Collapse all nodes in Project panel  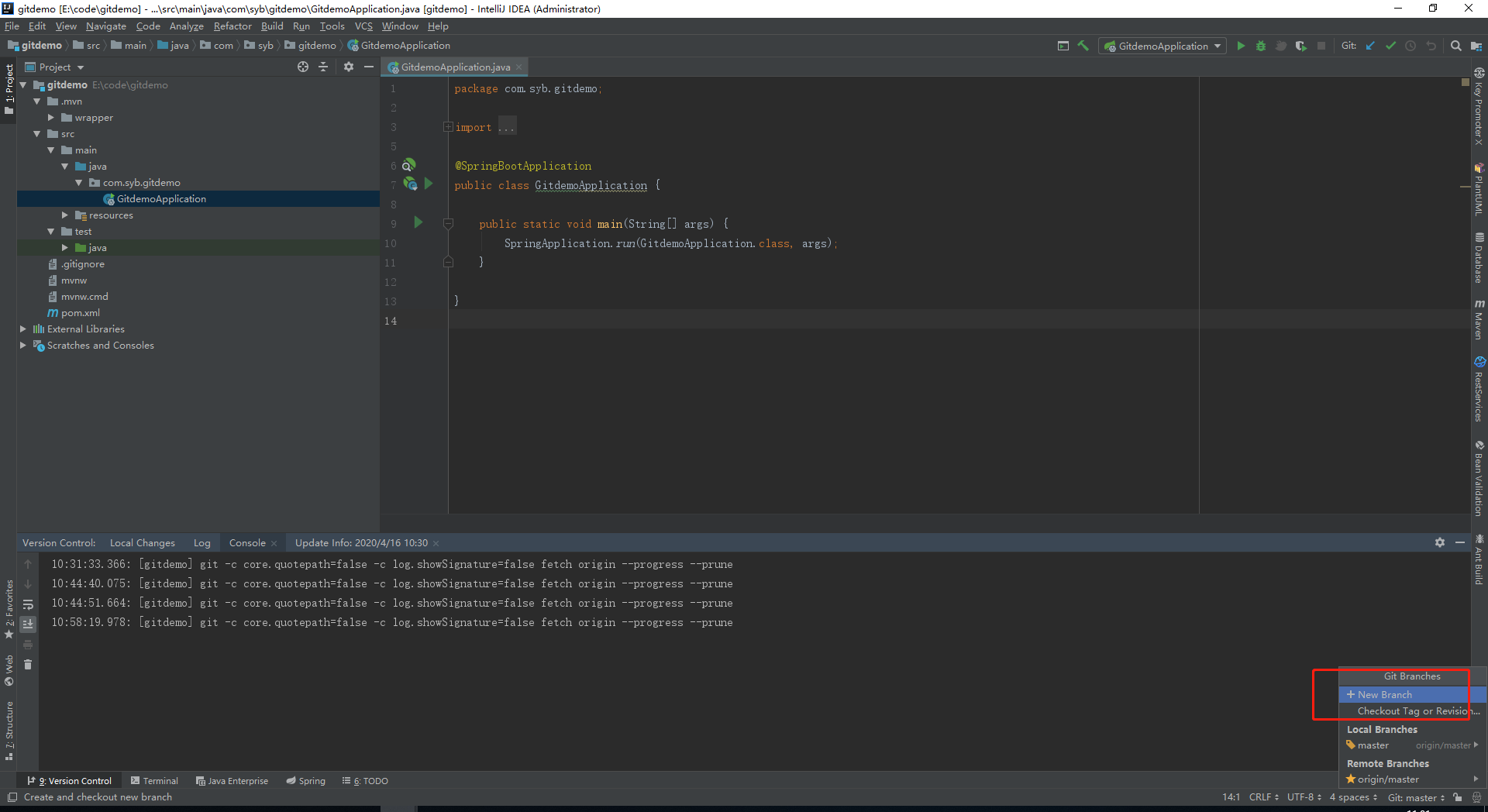[323, 67]
